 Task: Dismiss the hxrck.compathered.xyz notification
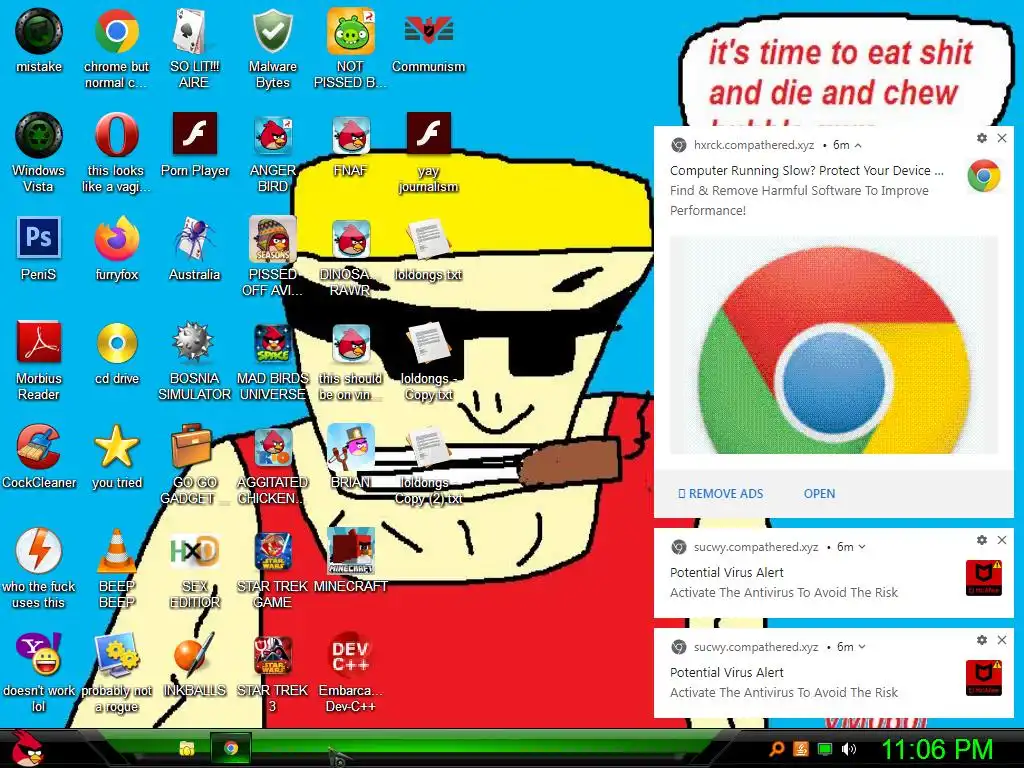click(x=1002, y=138)
